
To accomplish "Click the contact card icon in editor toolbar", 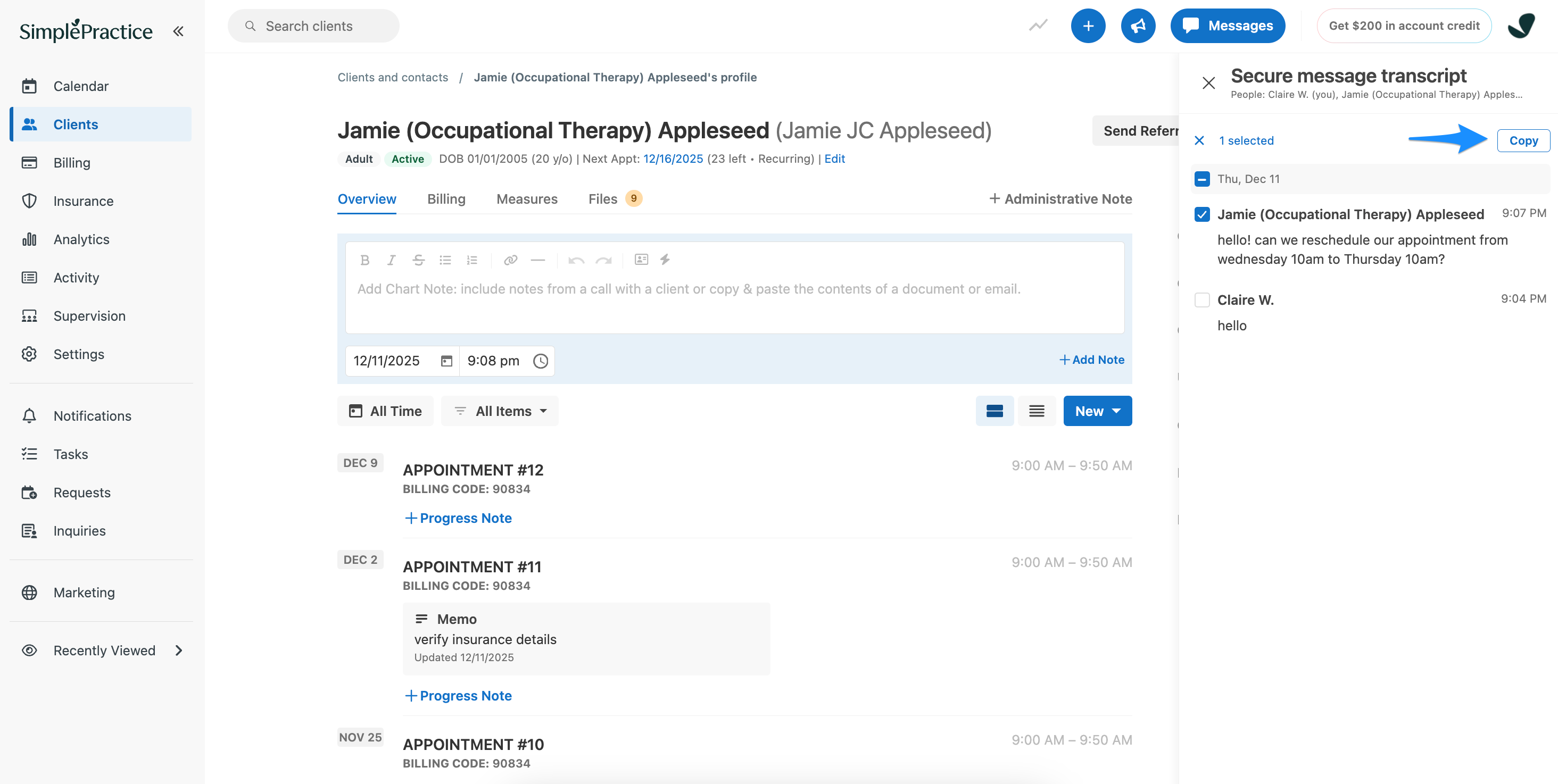I will coord(641,260).
